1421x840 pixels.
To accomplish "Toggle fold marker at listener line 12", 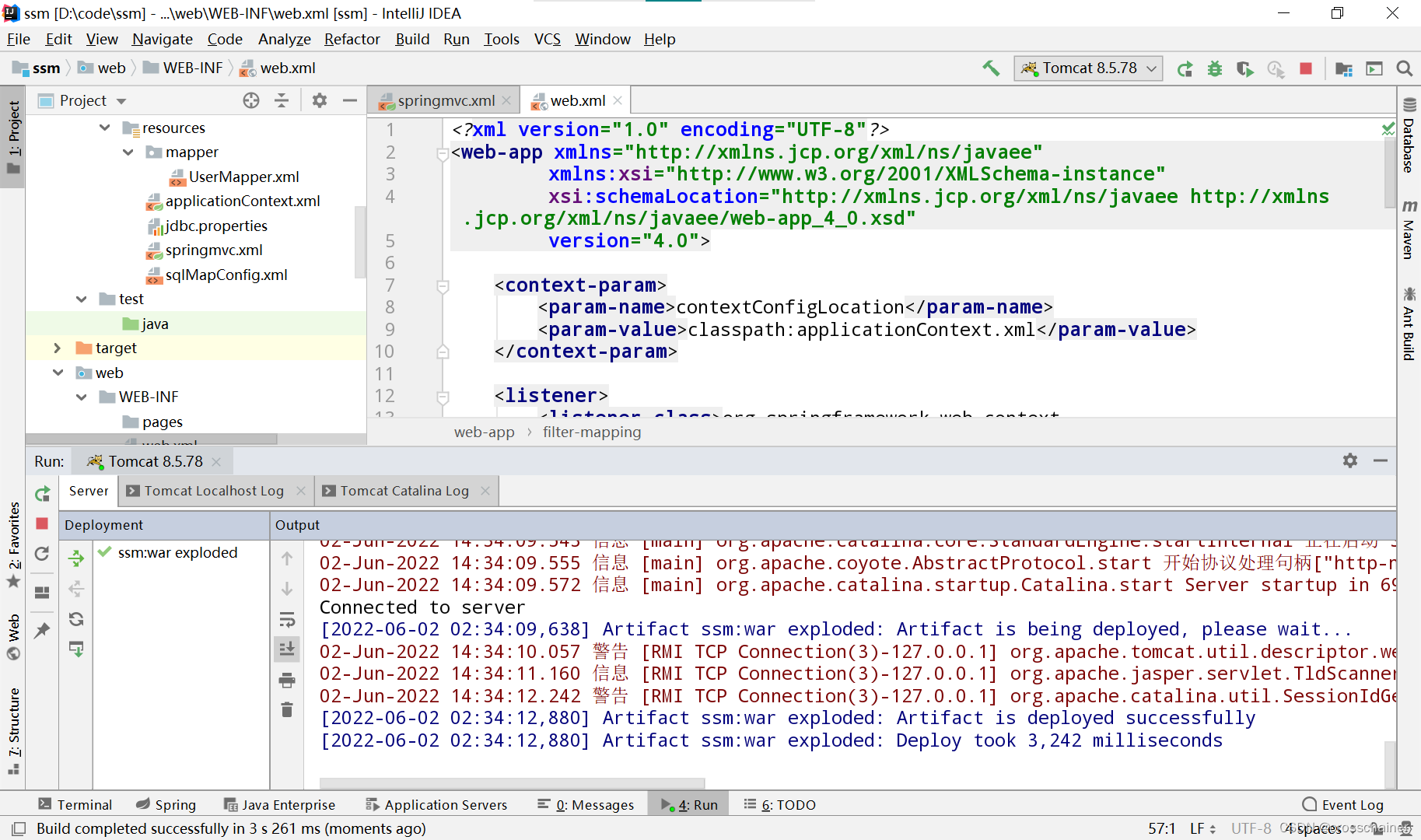I will [443, 397].
